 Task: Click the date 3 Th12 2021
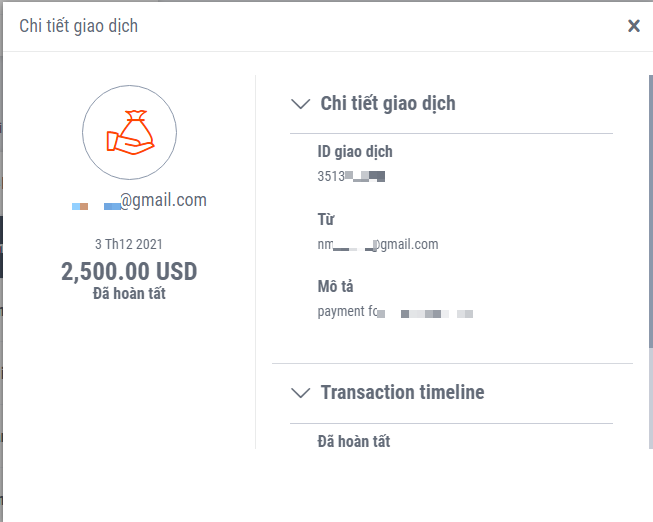[x=128, y=244]
